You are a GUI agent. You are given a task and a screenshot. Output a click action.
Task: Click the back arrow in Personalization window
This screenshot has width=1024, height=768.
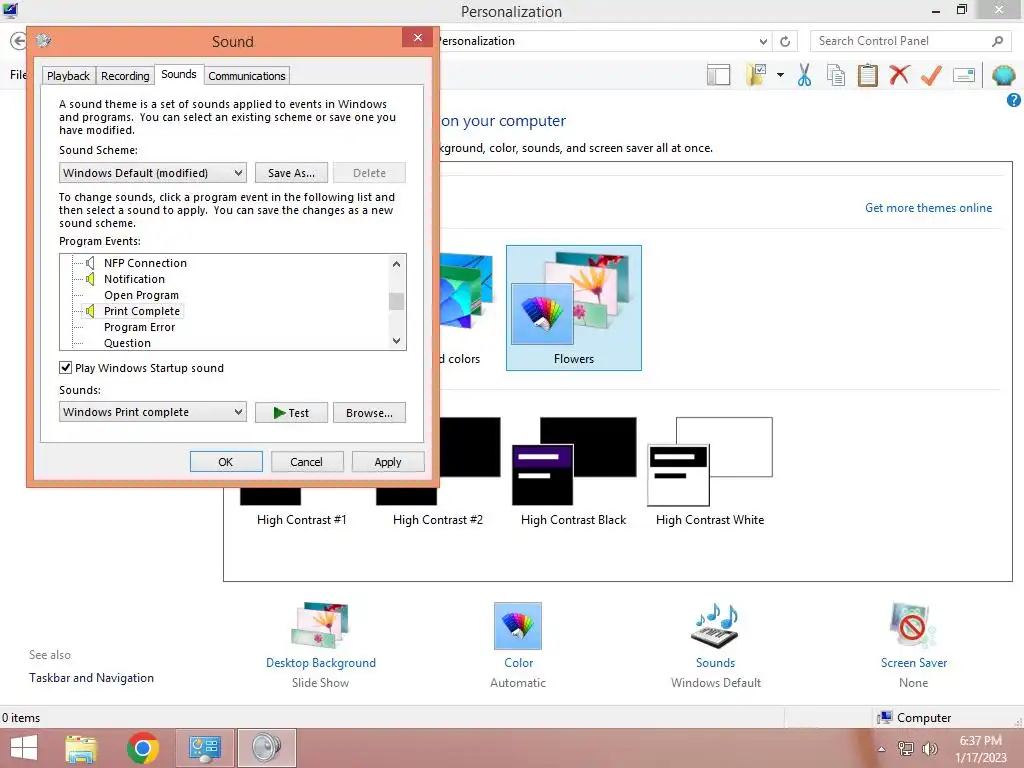(18, 41)
